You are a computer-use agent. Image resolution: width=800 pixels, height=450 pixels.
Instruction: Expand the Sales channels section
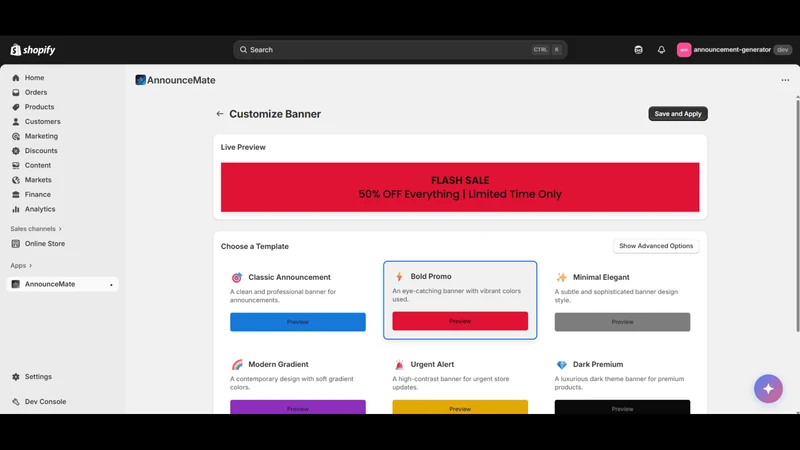click(36, 229)
